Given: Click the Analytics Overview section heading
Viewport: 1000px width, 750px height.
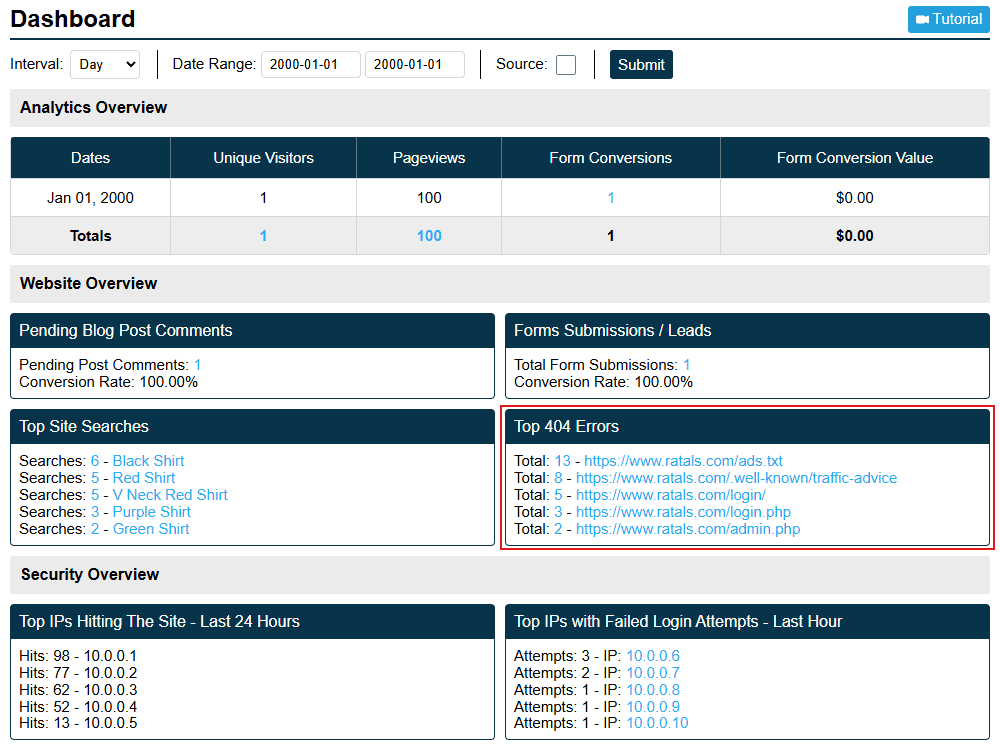Looking at the screenshot, I should [93, 108].
